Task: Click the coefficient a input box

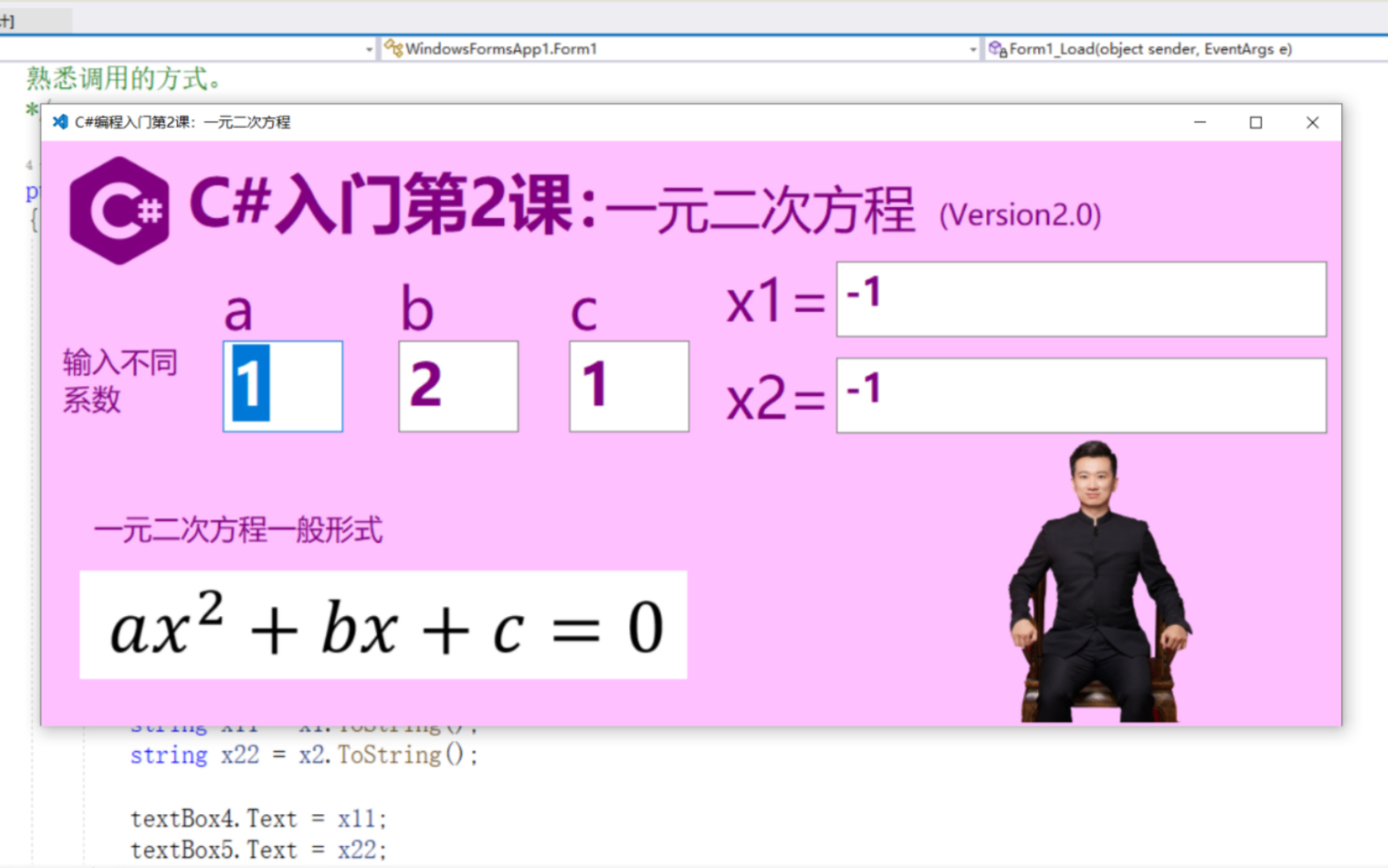Action: click(283, 386)
